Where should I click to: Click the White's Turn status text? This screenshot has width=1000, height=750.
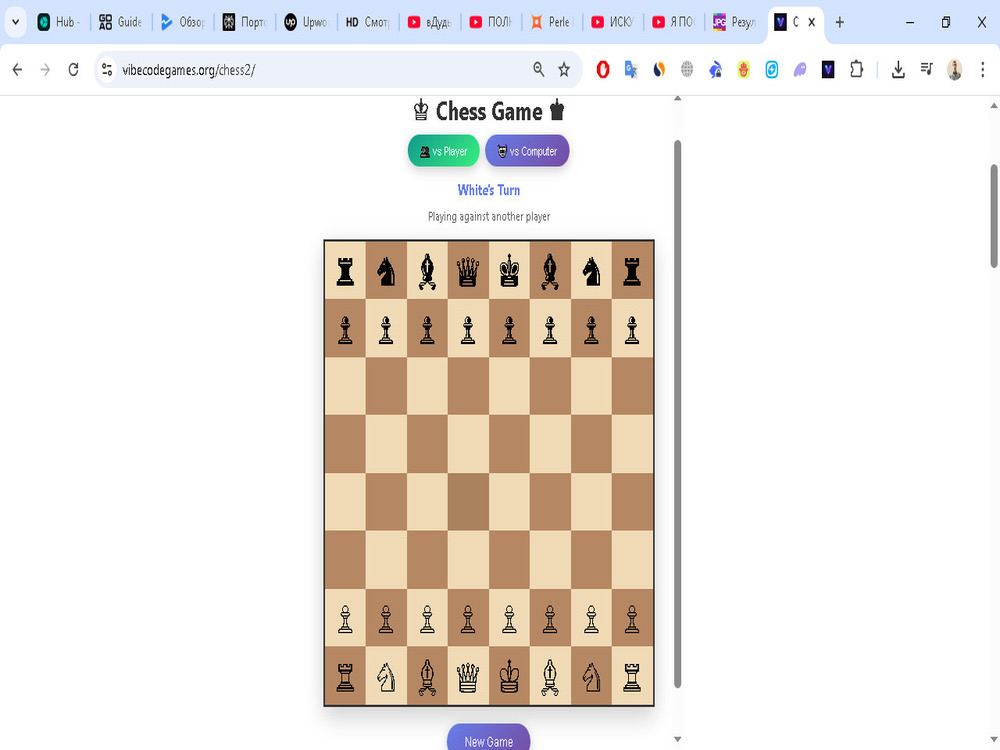[489, 190]
